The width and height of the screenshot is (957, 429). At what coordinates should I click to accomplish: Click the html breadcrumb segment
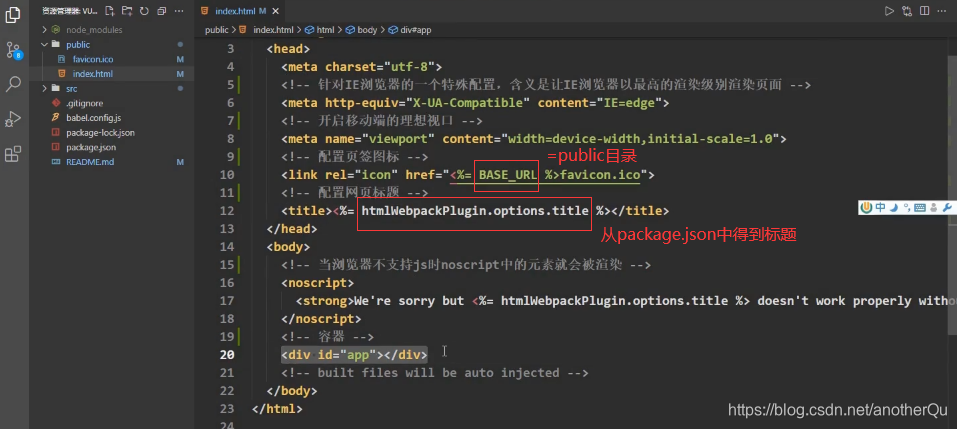click(320, 29)
